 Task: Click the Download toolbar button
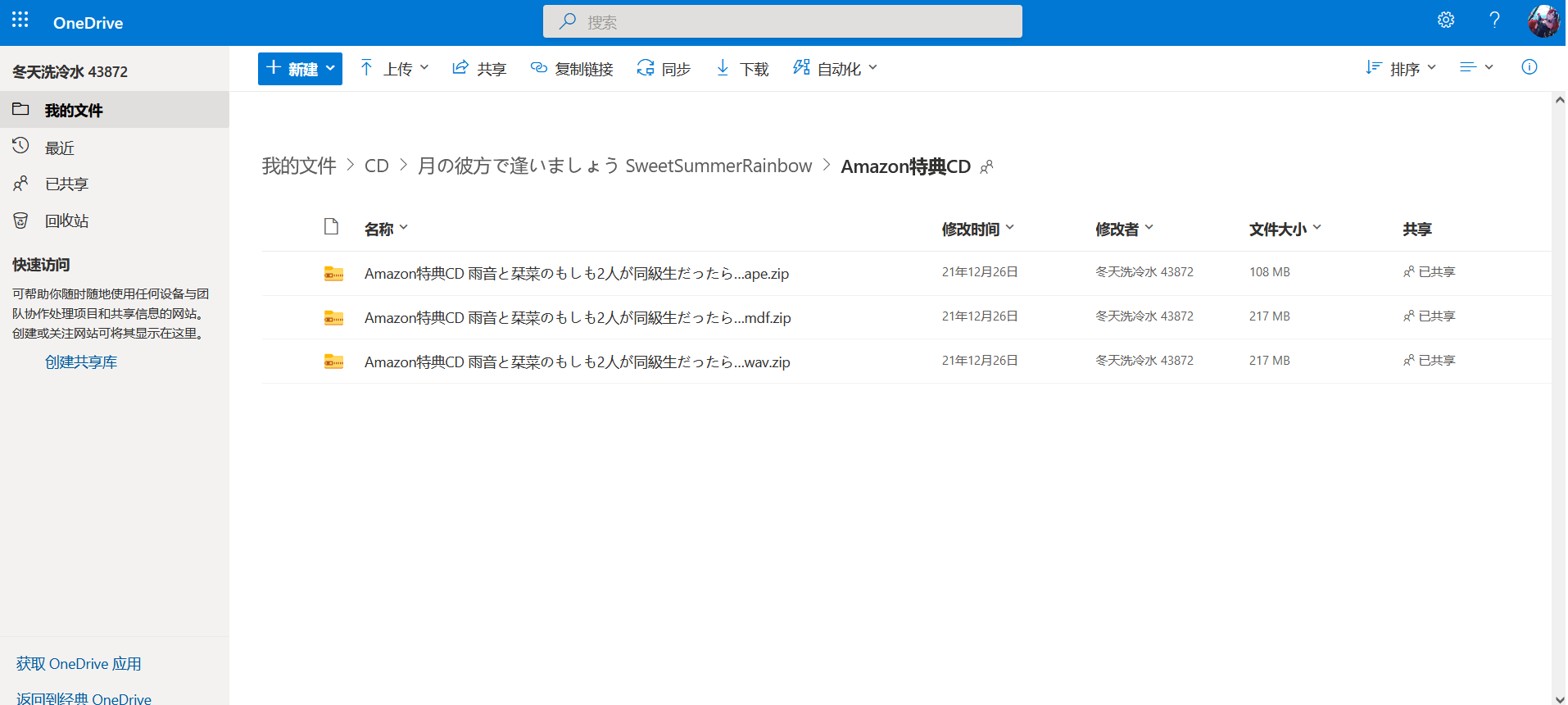(x=742, y=69)
